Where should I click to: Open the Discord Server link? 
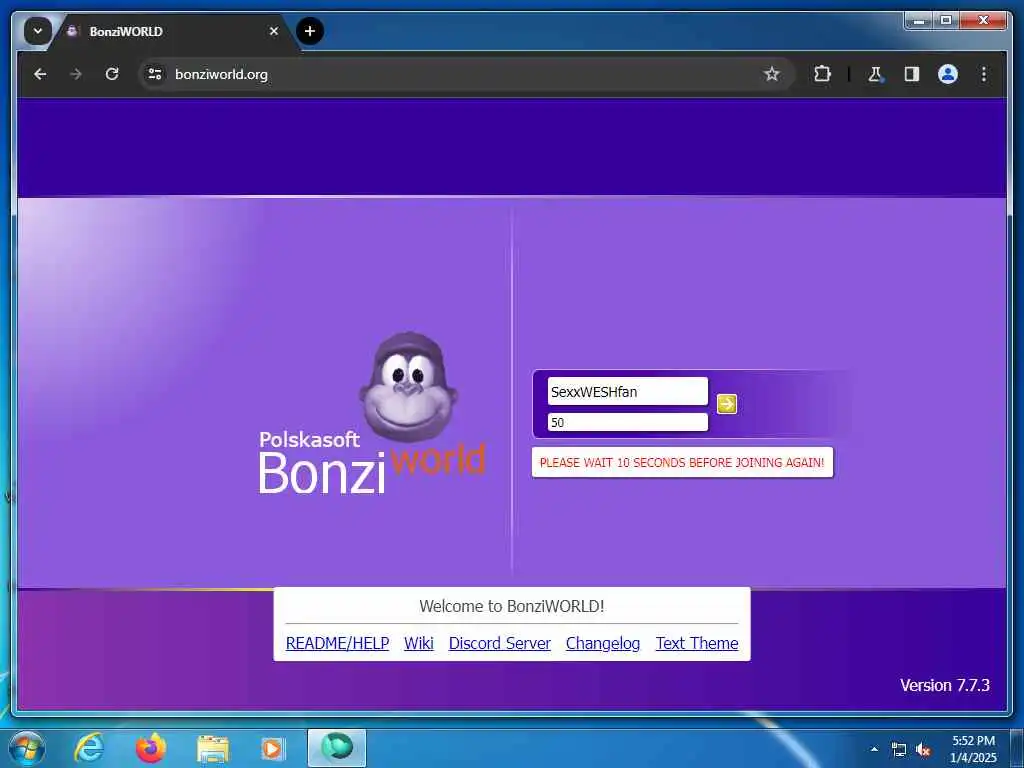(x=500, y=643)
